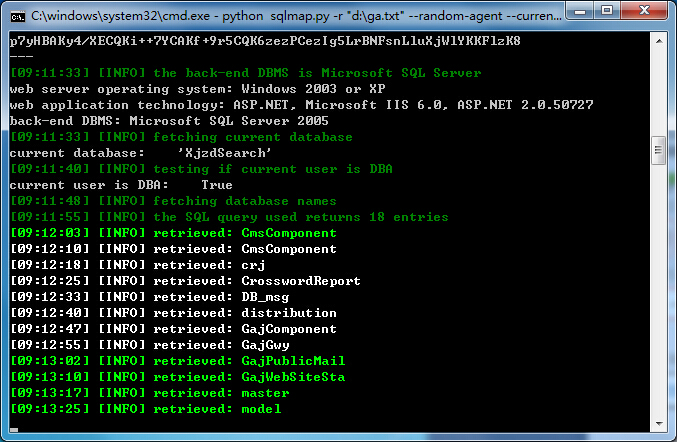Click the 'web application technology: ASP.NET' line

click(x=301, y=104)
